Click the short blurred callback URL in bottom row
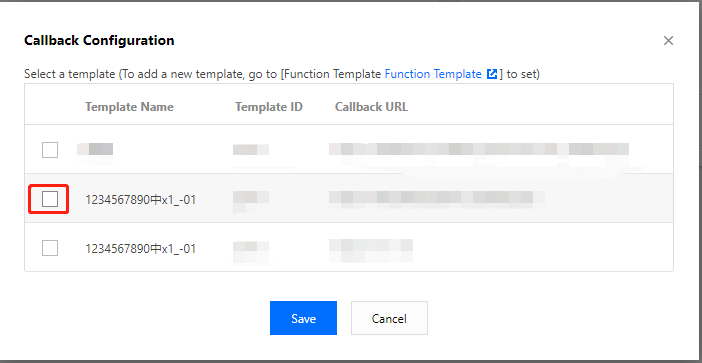702x363 pixels. tap(371, 251)
